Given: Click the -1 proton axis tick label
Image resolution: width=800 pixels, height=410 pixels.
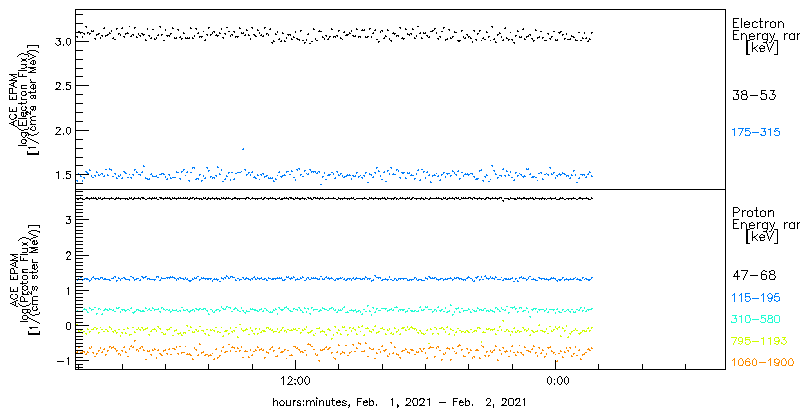Looking at the screenshot, I should (x=65, y=360).
